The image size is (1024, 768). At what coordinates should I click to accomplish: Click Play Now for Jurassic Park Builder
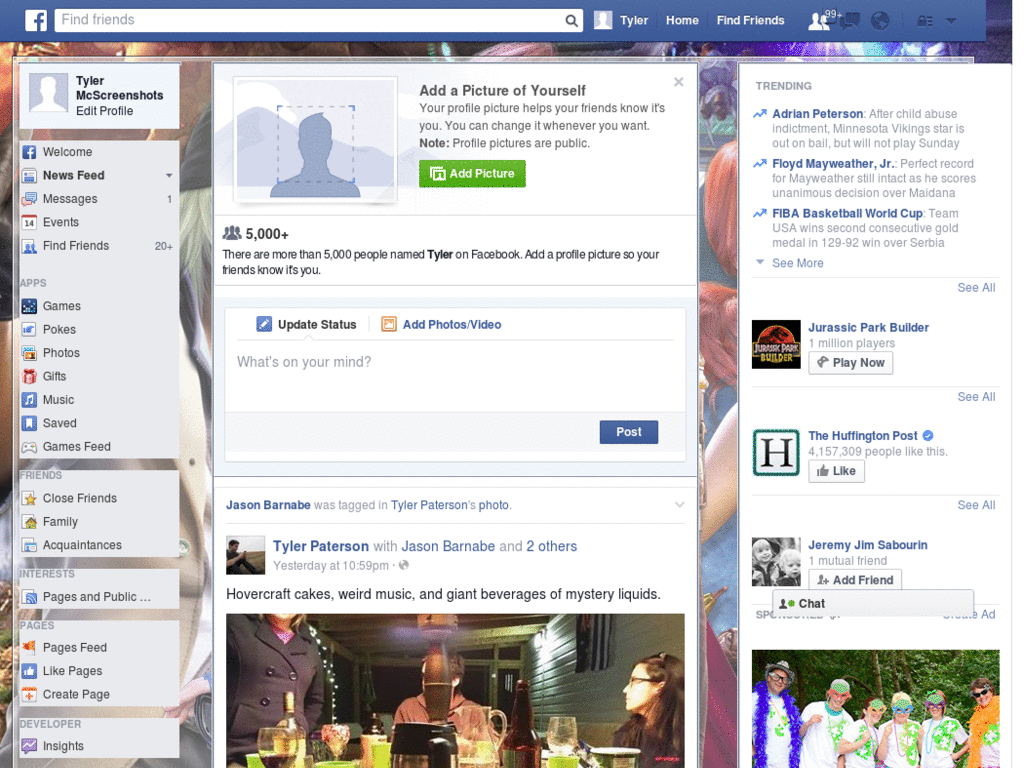click(850, 363)
